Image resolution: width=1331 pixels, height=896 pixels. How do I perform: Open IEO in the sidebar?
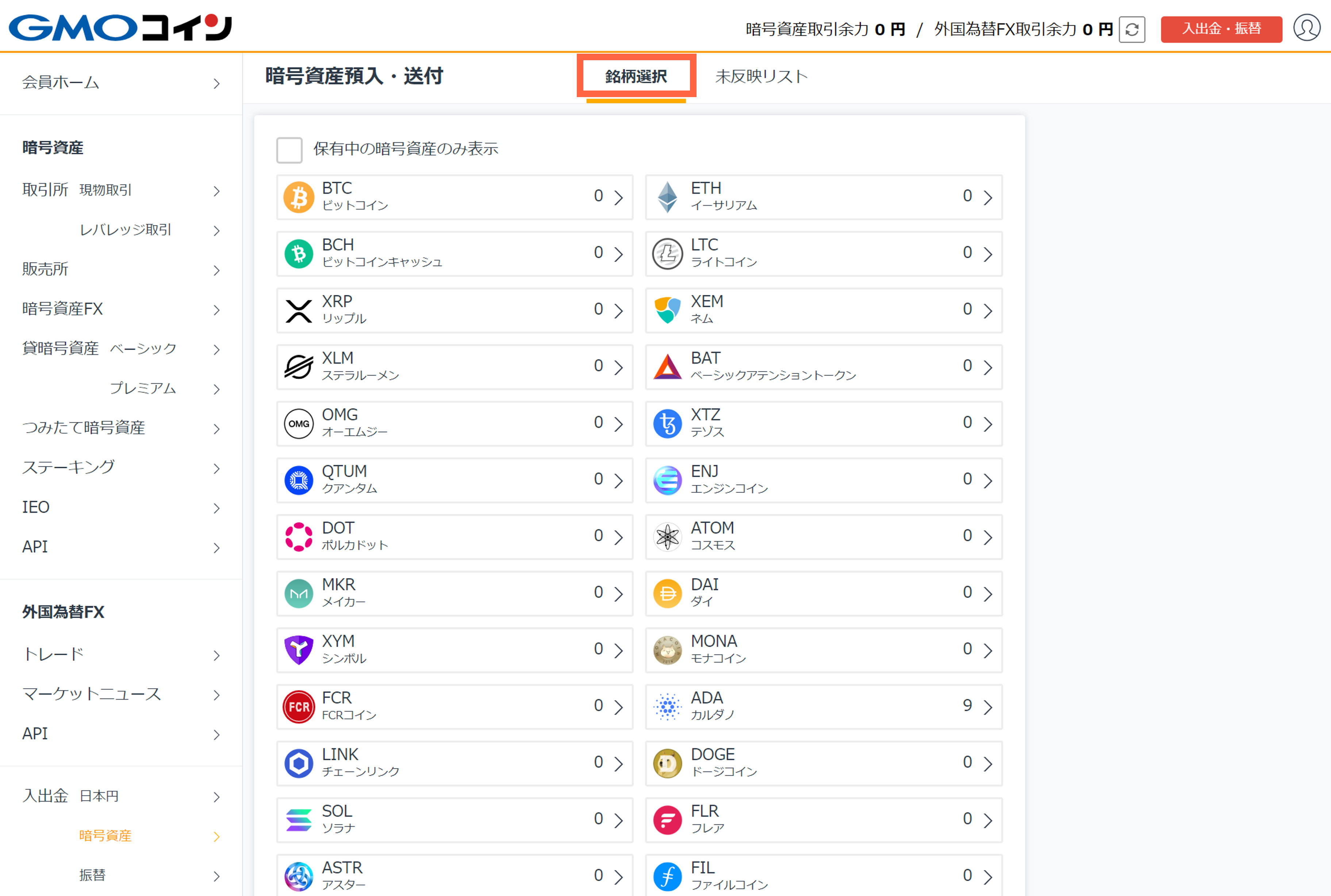coord(120,507)
